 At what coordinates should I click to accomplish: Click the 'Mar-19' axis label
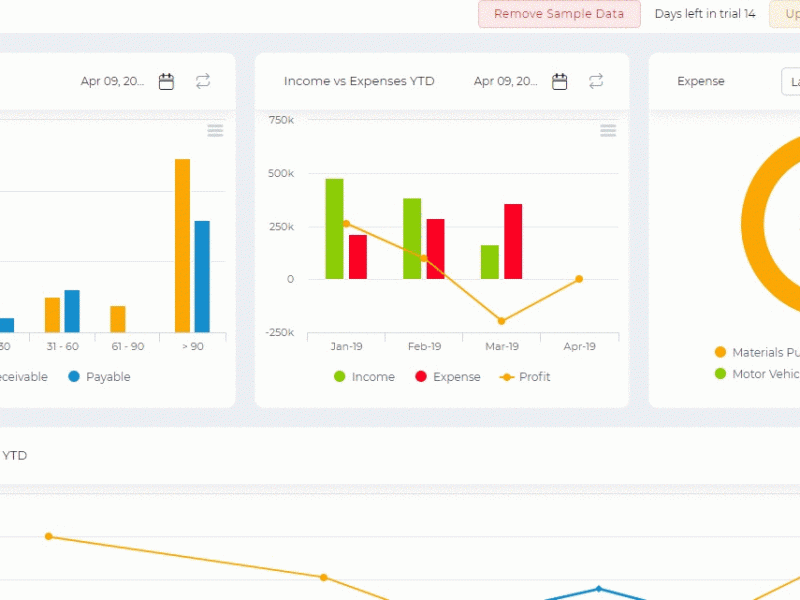coord(502,346)
